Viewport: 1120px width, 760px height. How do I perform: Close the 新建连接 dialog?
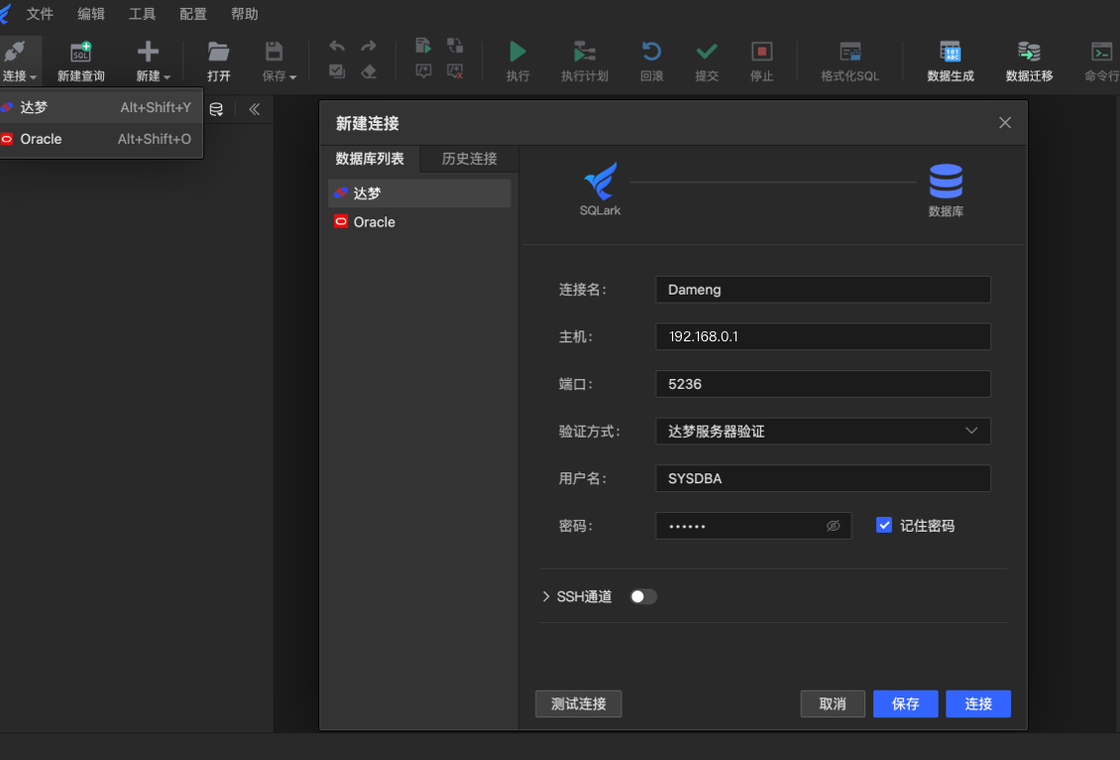click(1005, 123)
